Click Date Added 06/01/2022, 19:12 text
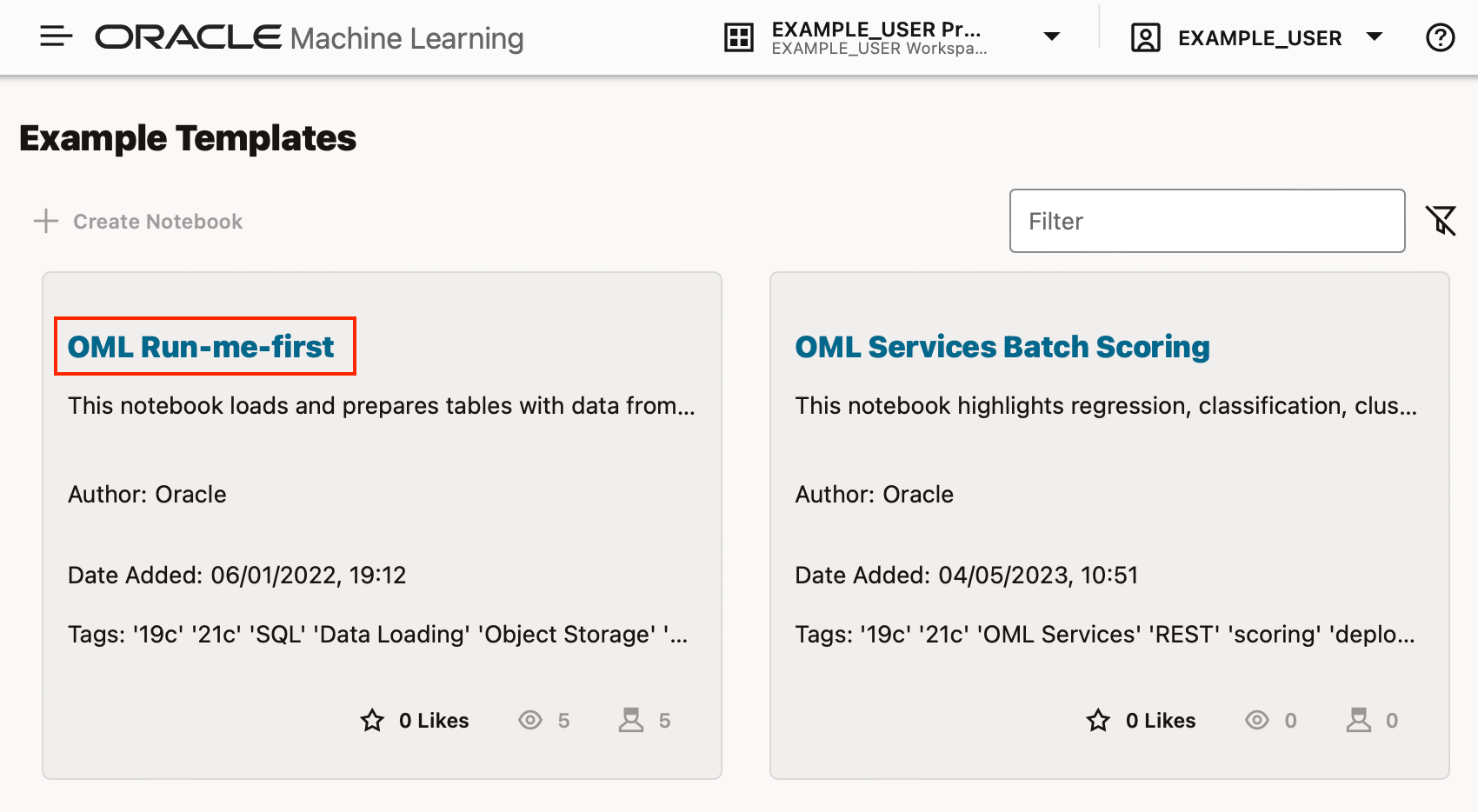Viewport: 1478px width, 812px height. coord(237,576)
